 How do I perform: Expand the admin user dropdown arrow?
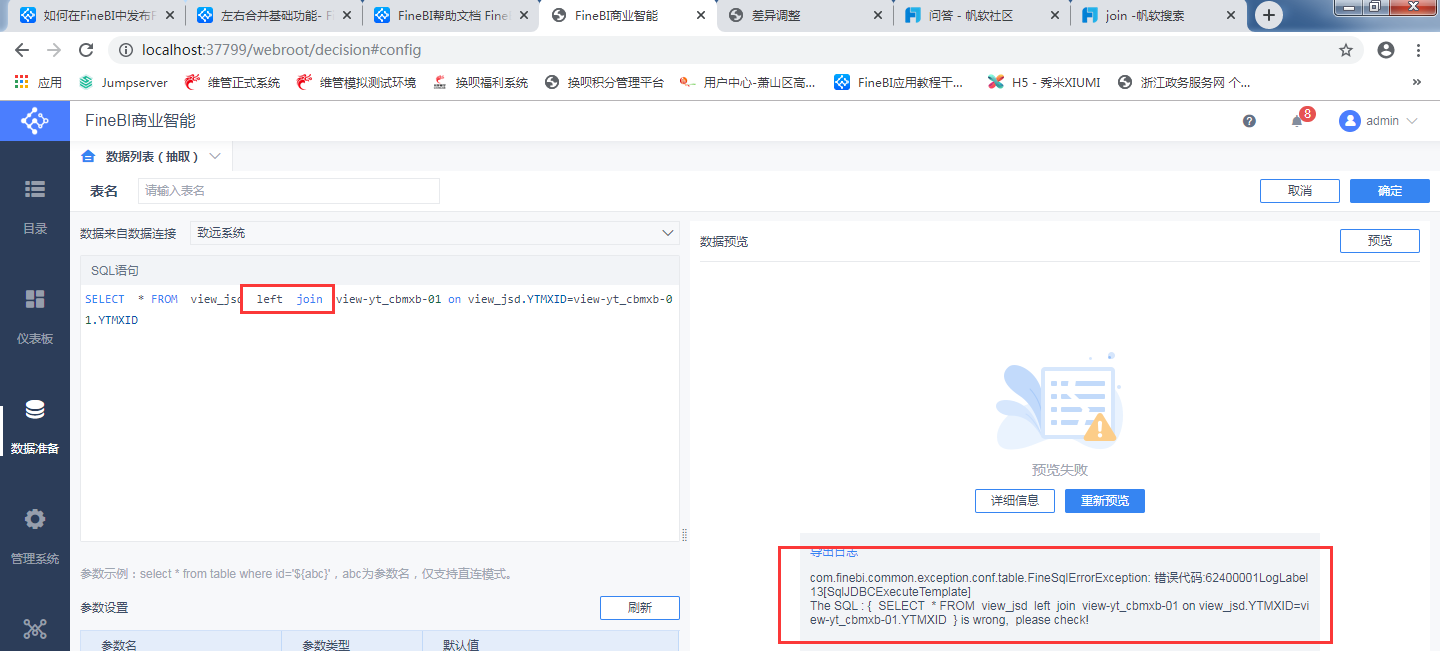tap(1412, 121)
